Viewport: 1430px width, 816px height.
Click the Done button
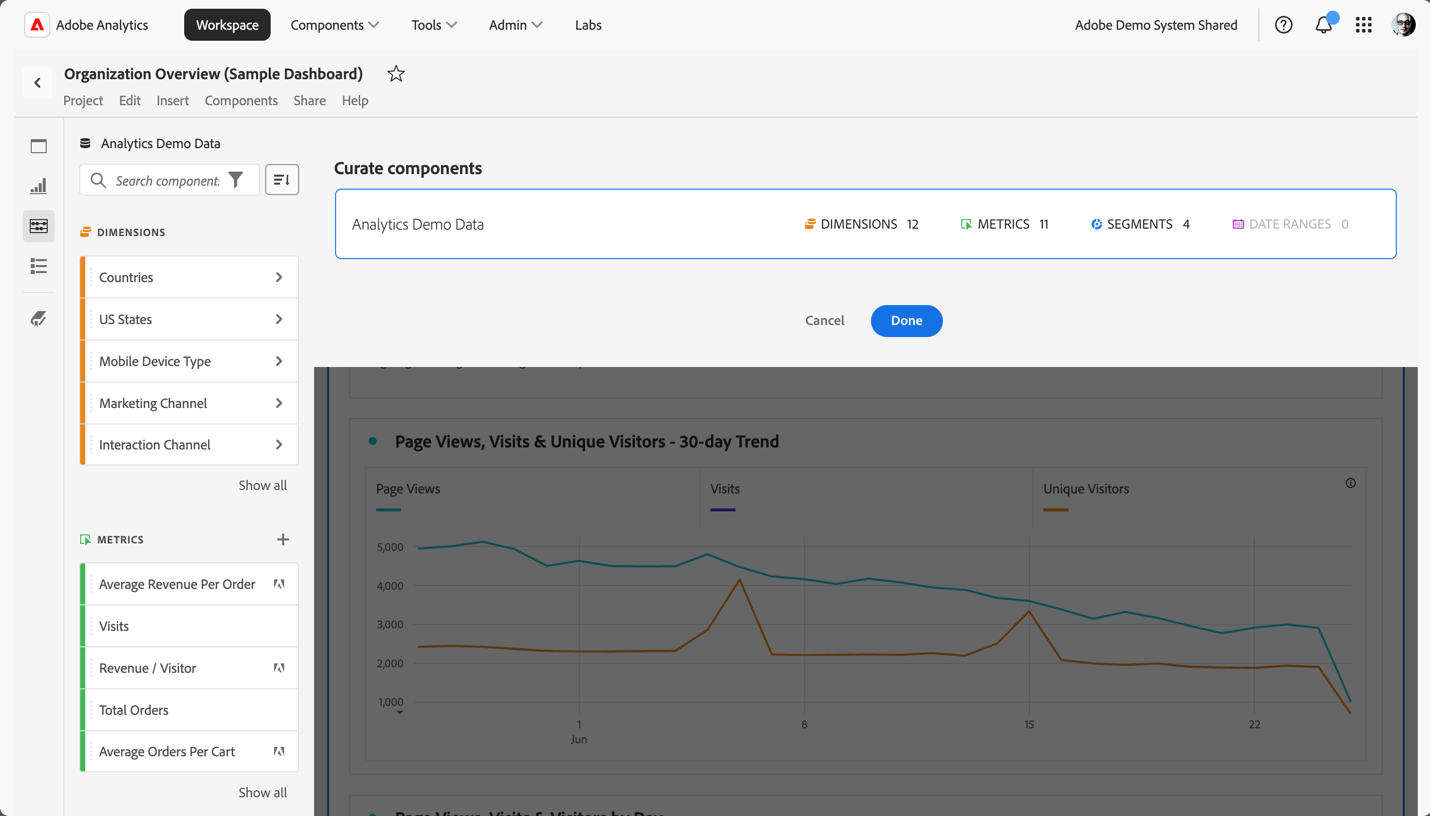tap(906, 321)
